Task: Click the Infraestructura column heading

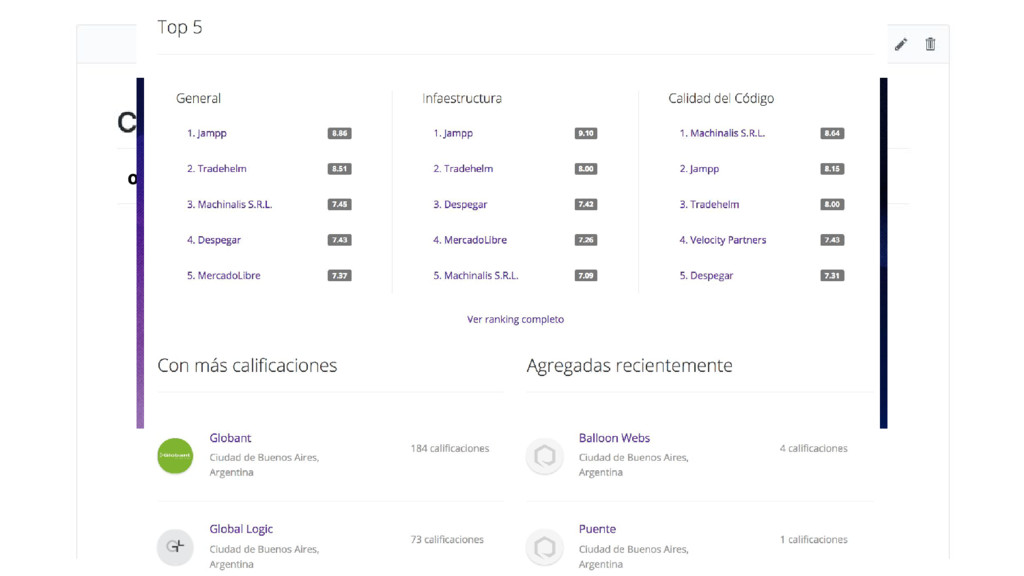Action: (x=462, y=99)
